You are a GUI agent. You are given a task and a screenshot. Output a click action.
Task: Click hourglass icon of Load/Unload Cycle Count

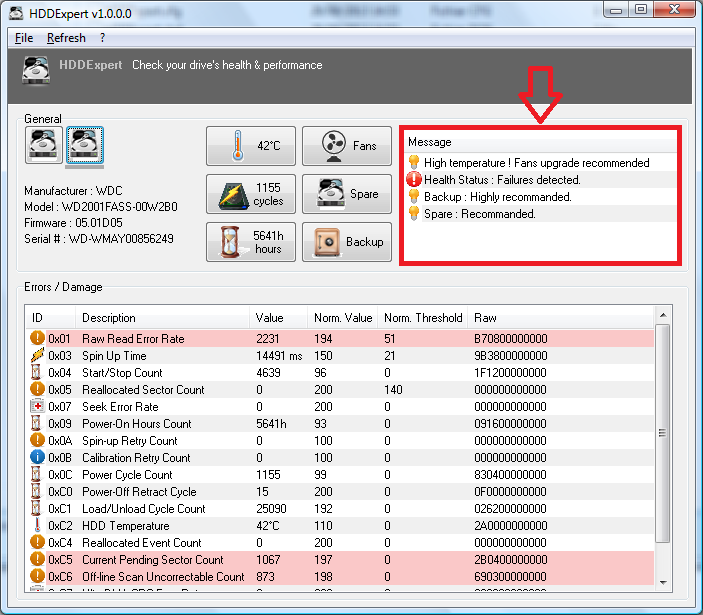[x=36, y=508]
